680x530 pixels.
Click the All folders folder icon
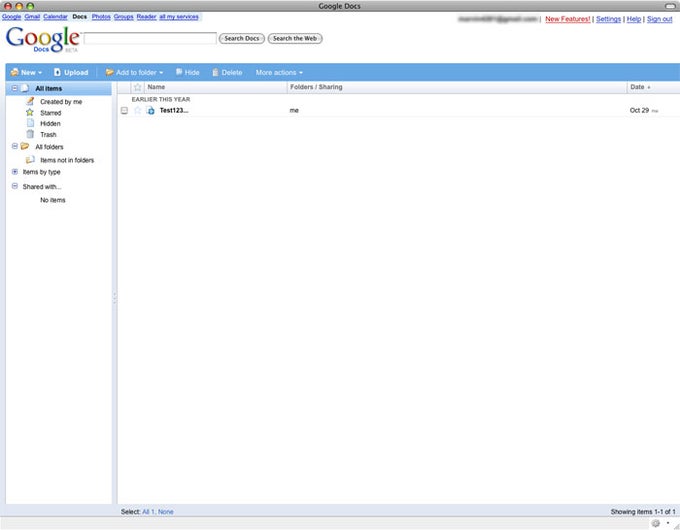(x=25, y=146)
